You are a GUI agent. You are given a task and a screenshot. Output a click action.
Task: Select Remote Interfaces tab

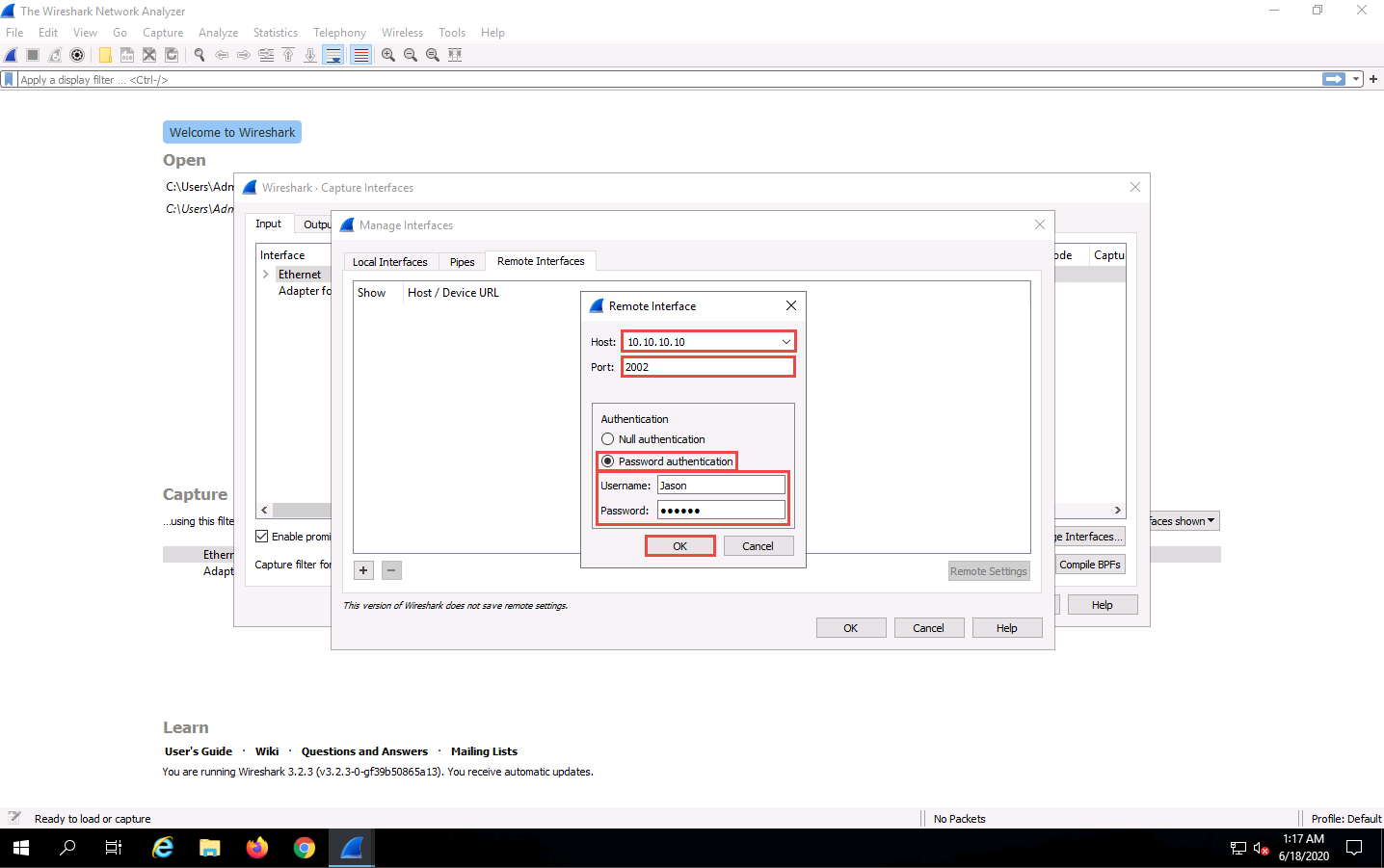tap(541, 261)
